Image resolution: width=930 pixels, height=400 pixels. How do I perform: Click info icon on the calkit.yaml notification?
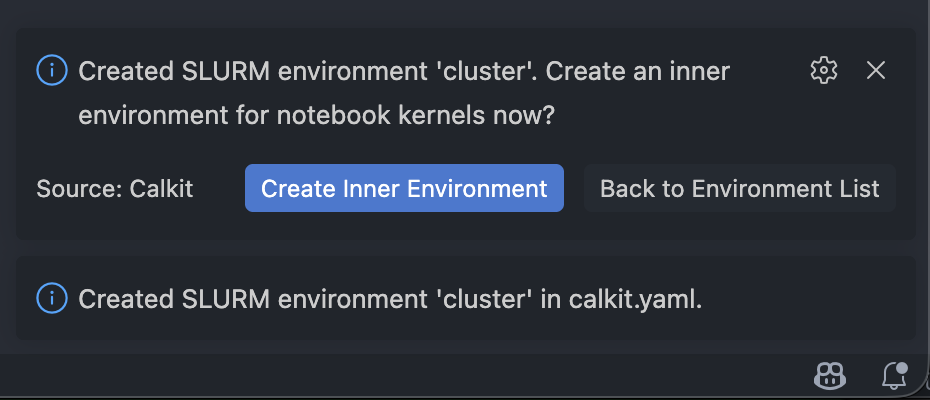(x=51, y=298)
